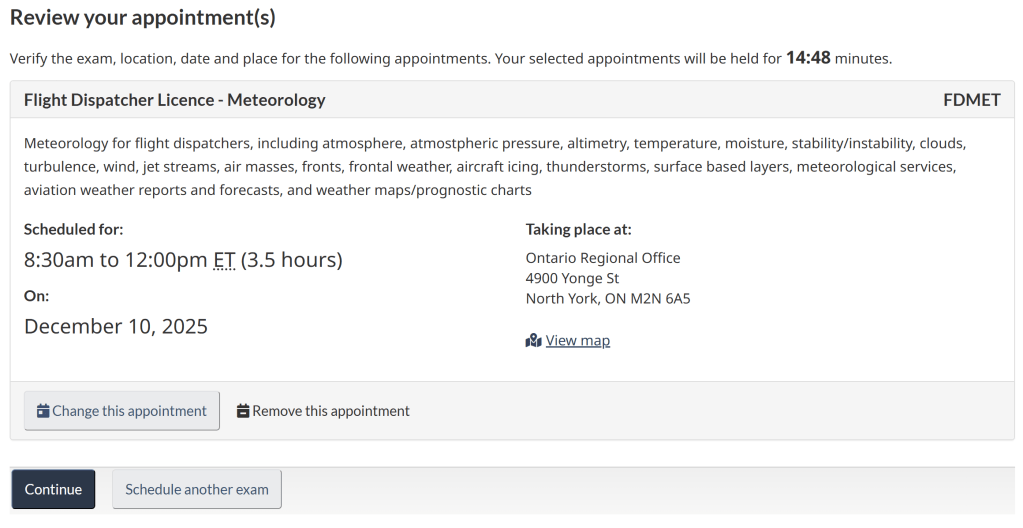Image resolution: width=1023 pixels, height=528 pixels.
Task: Click the 8:30am to 12:00pm time text
Action: [116, 260]
